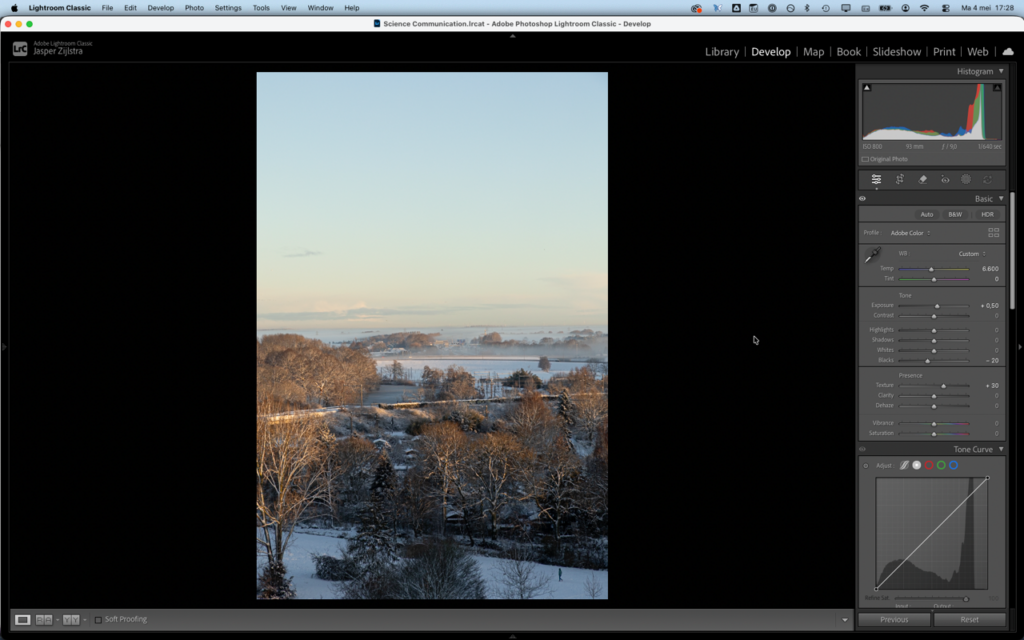Click the Reset button
Screen dimensions: 1024x640
pos(969,620)
